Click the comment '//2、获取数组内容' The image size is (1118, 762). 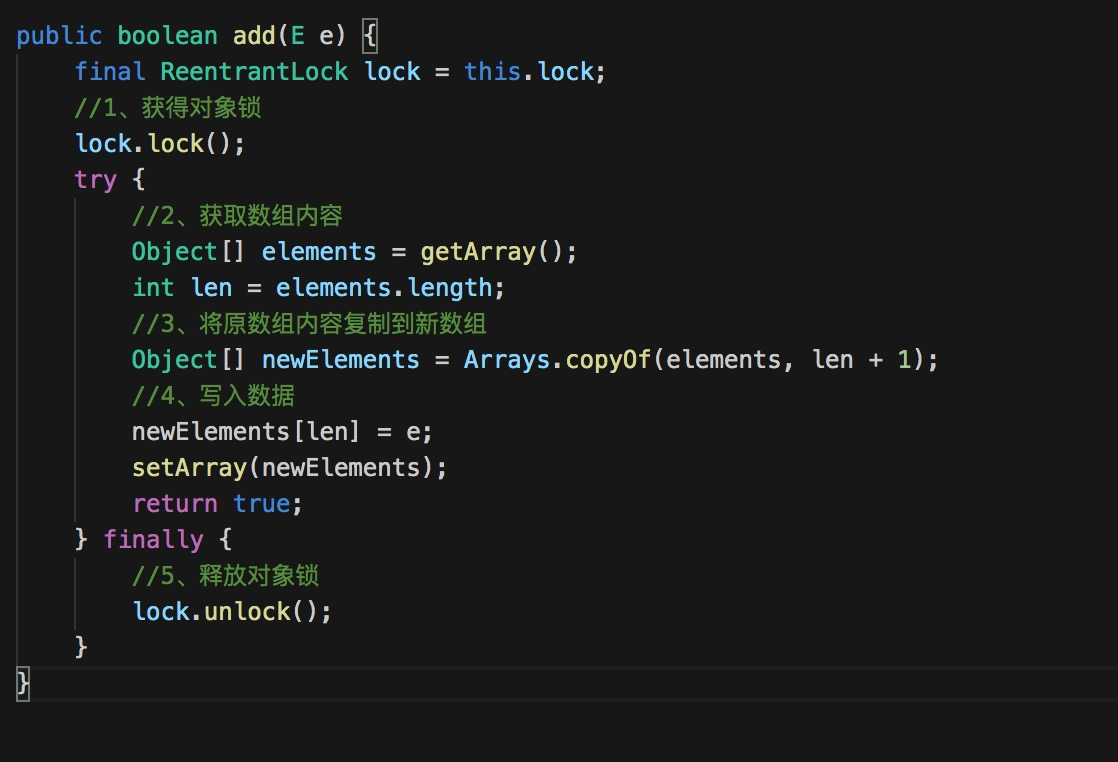tap(238, 216)
